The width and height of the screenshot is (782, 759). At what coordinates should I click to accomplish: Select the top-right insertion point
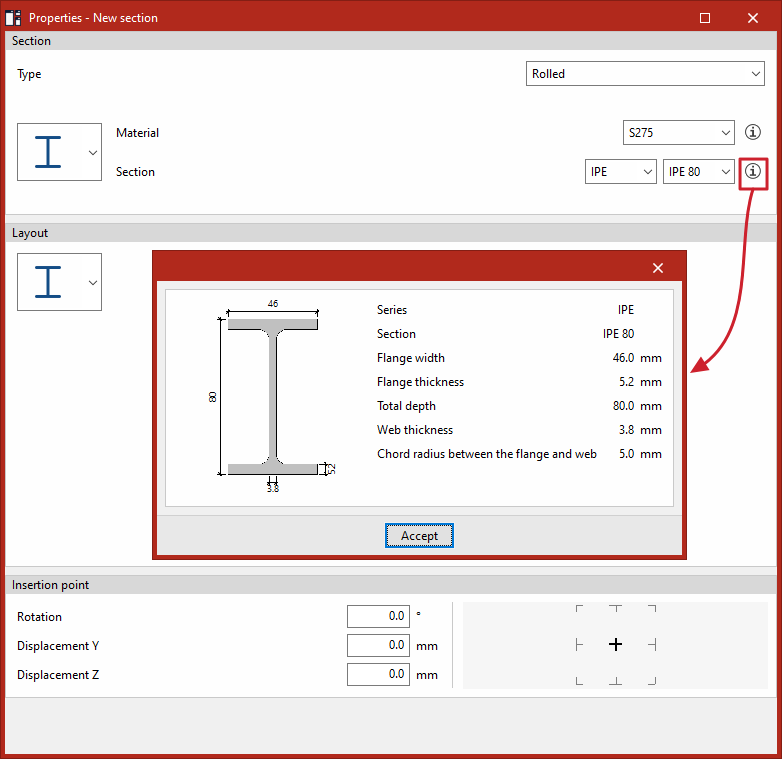coord(652,608)
